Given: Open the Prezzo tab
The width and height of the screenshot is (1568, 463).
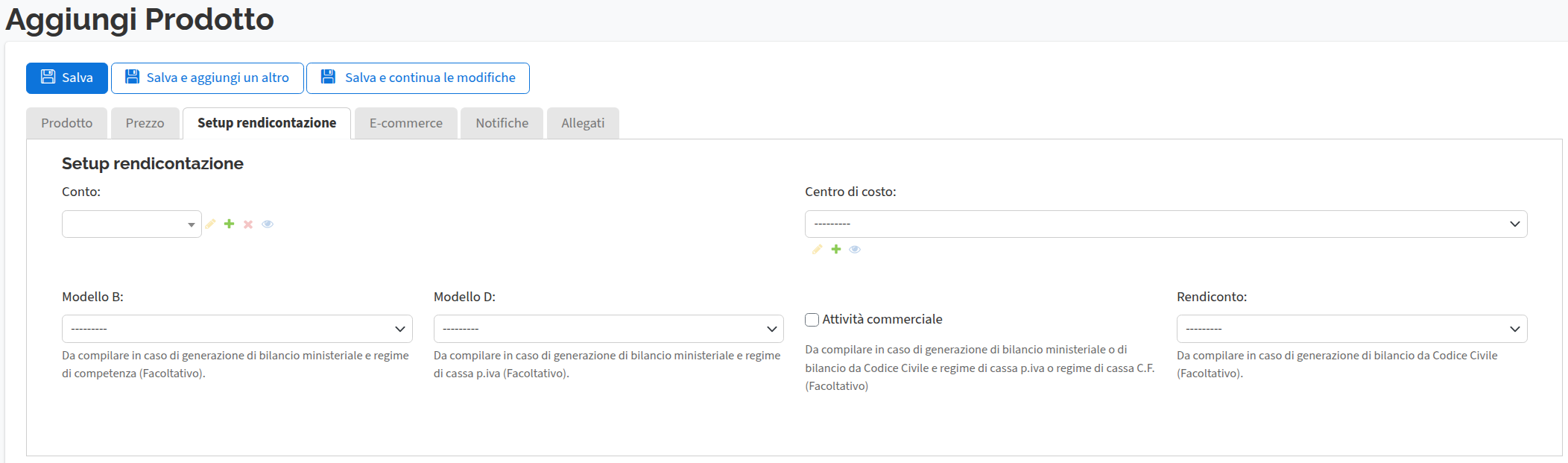Looking at the screenshot, I should click(x=145, y=123).
